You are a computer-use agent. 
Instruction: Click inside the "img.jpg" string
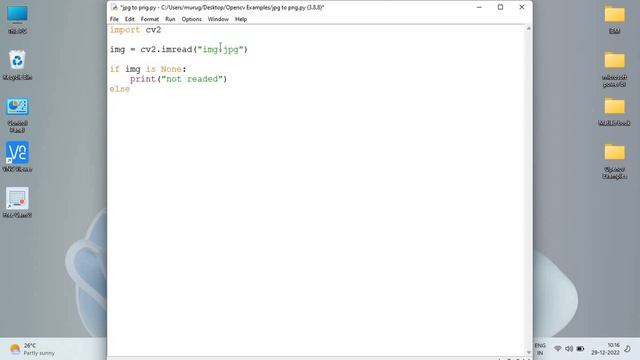[x=220, y=49]
